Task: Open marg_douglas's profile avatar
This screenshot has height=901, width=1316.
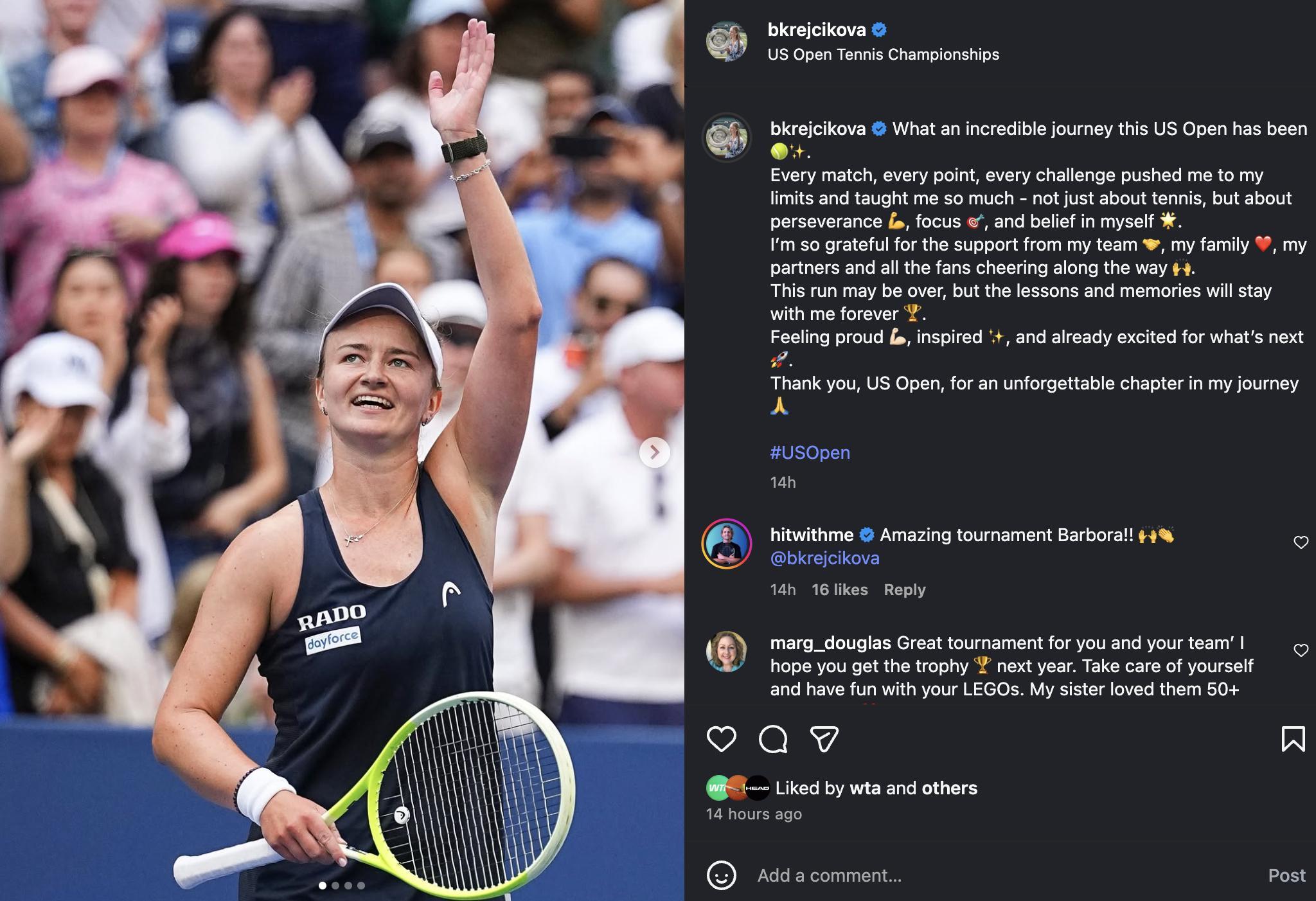Action: [727, 652]
